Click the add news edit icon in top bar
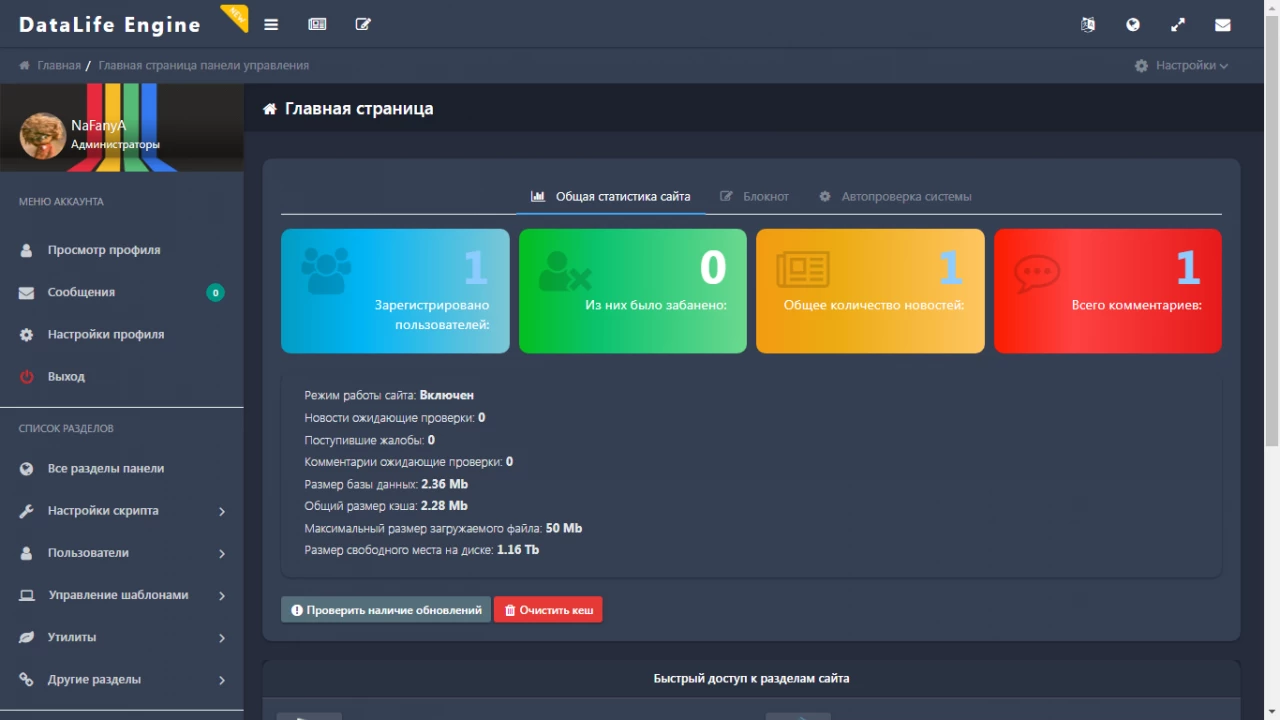The image size is (1280, 720). pyautogui.click(x=363, y=24)
